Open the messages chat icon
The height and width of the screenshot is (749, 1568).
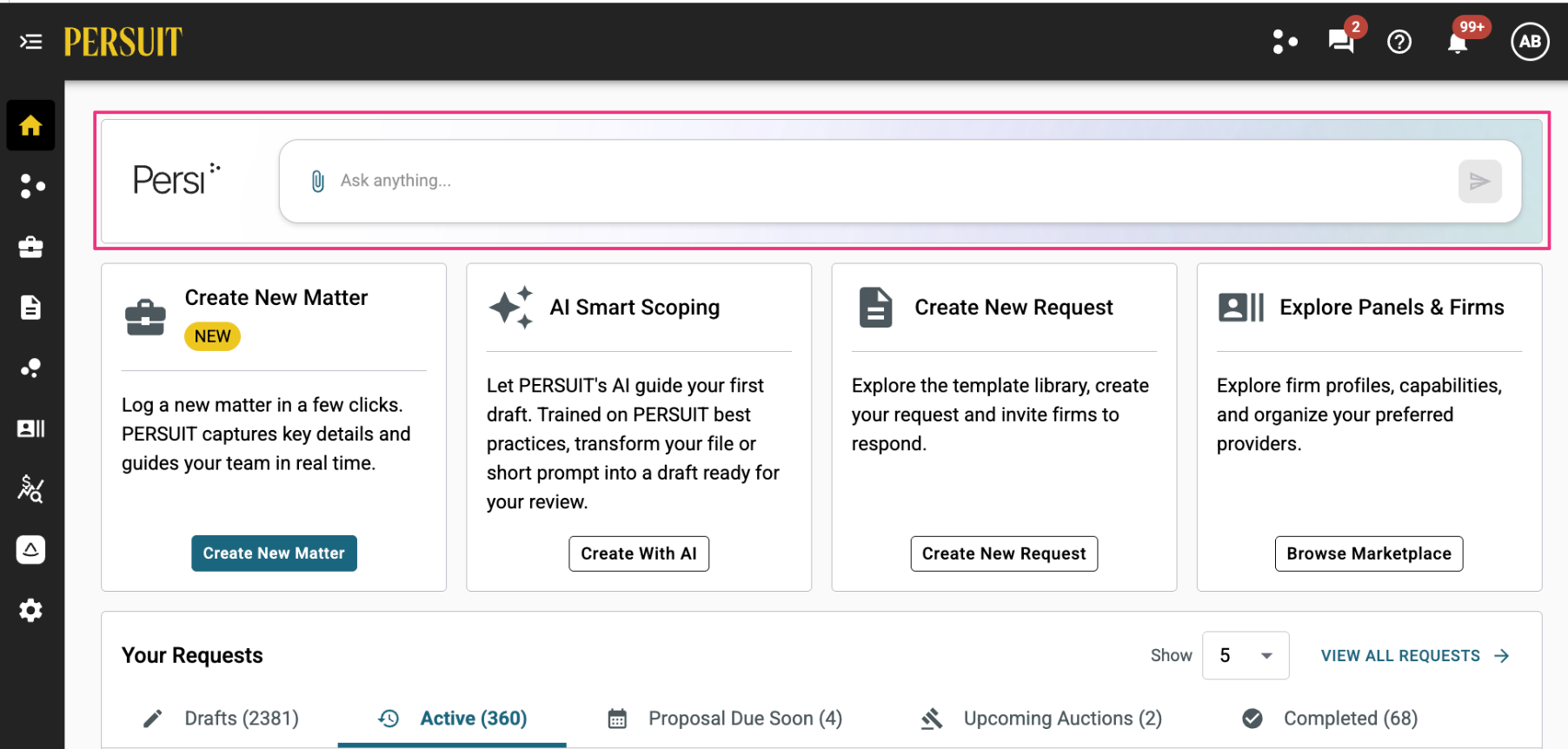[1341, 41]
